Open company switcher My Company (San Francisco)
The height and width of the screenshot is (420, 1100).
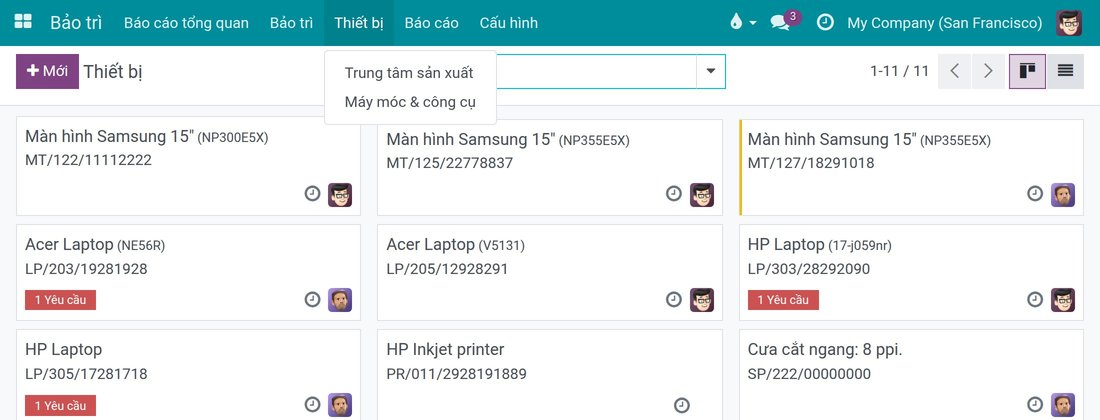[x=944, y=23]
